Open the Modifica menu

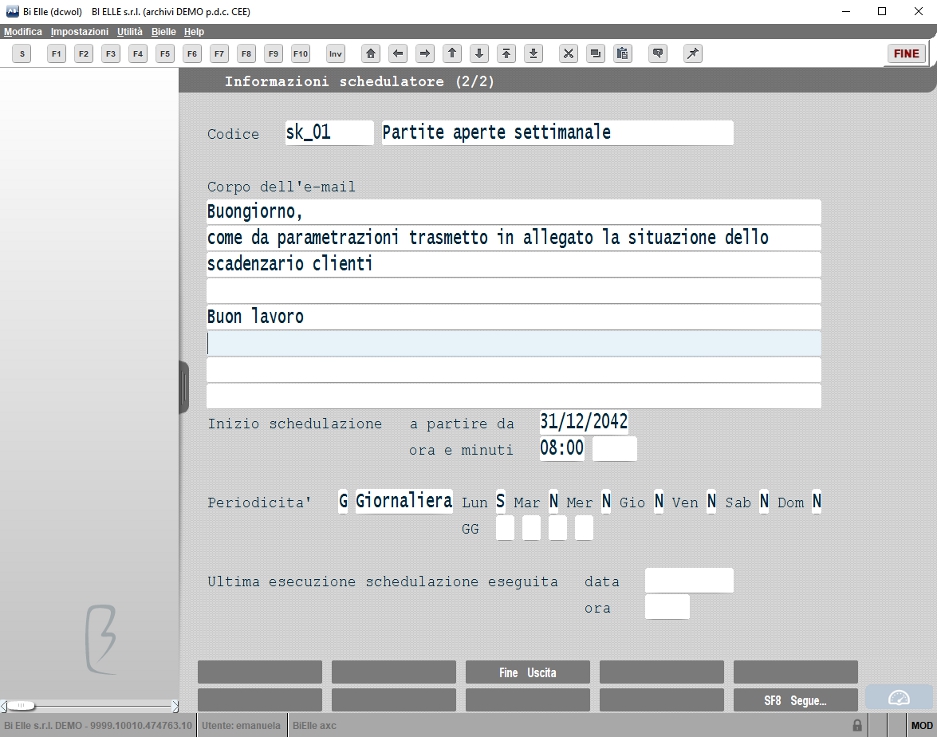[x=23, y=32]
